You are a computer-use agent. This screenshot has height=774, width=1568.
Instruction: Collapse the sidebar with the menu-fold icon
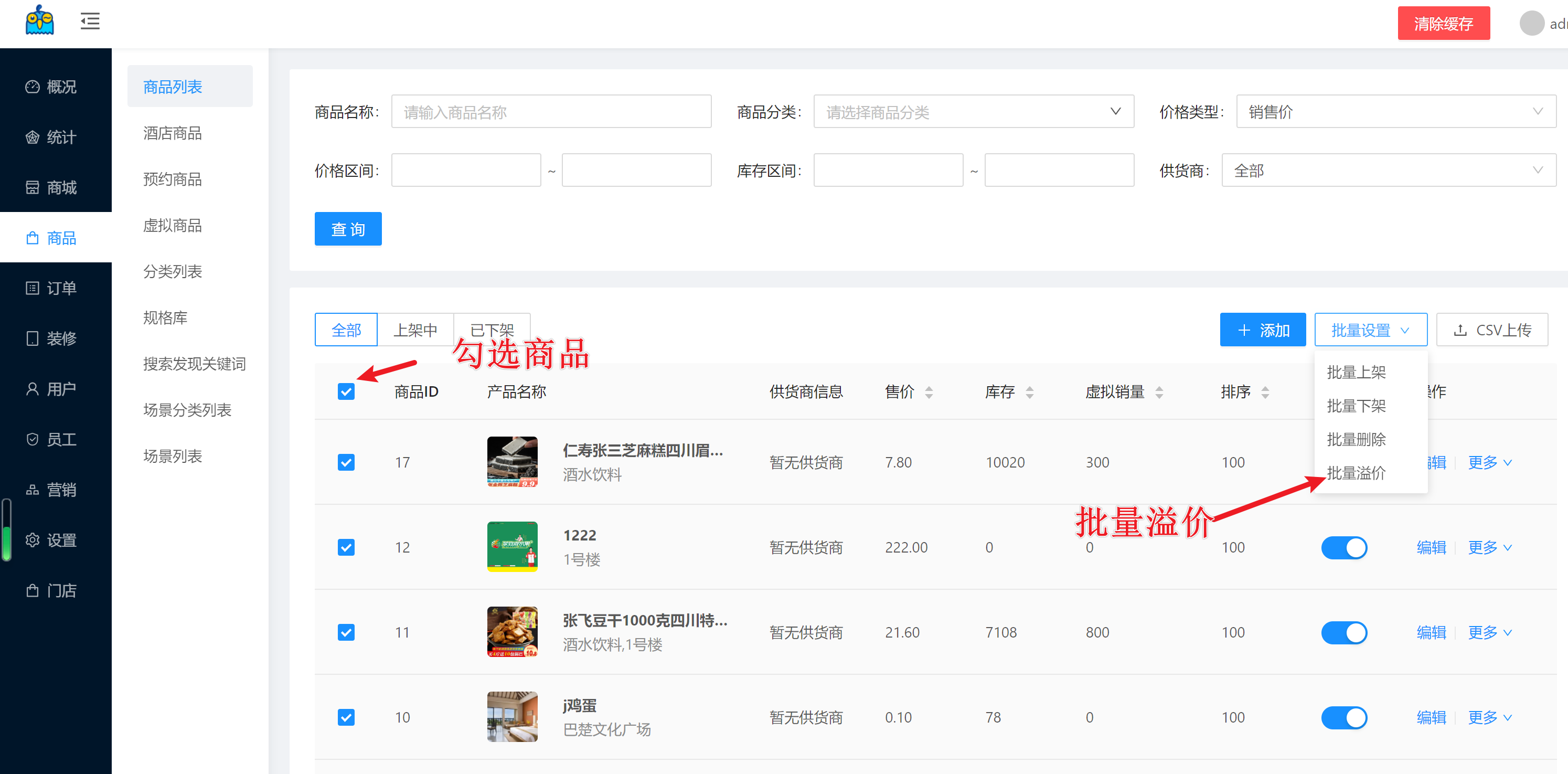pyautogui.click(x=90, y=22)
